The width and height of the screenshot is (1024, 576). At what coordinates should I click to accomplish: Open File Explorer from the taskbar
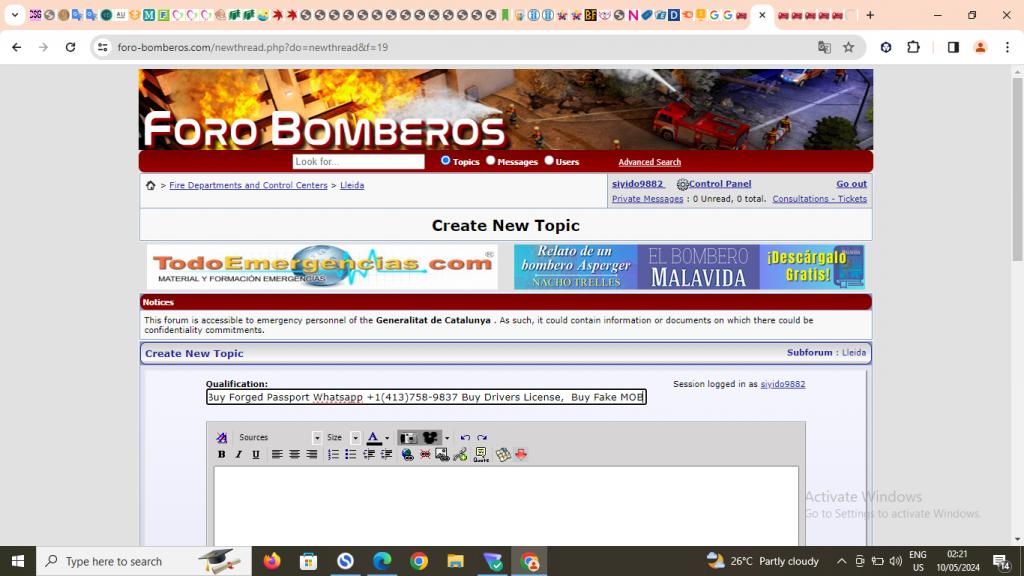[x=455, y=561]
